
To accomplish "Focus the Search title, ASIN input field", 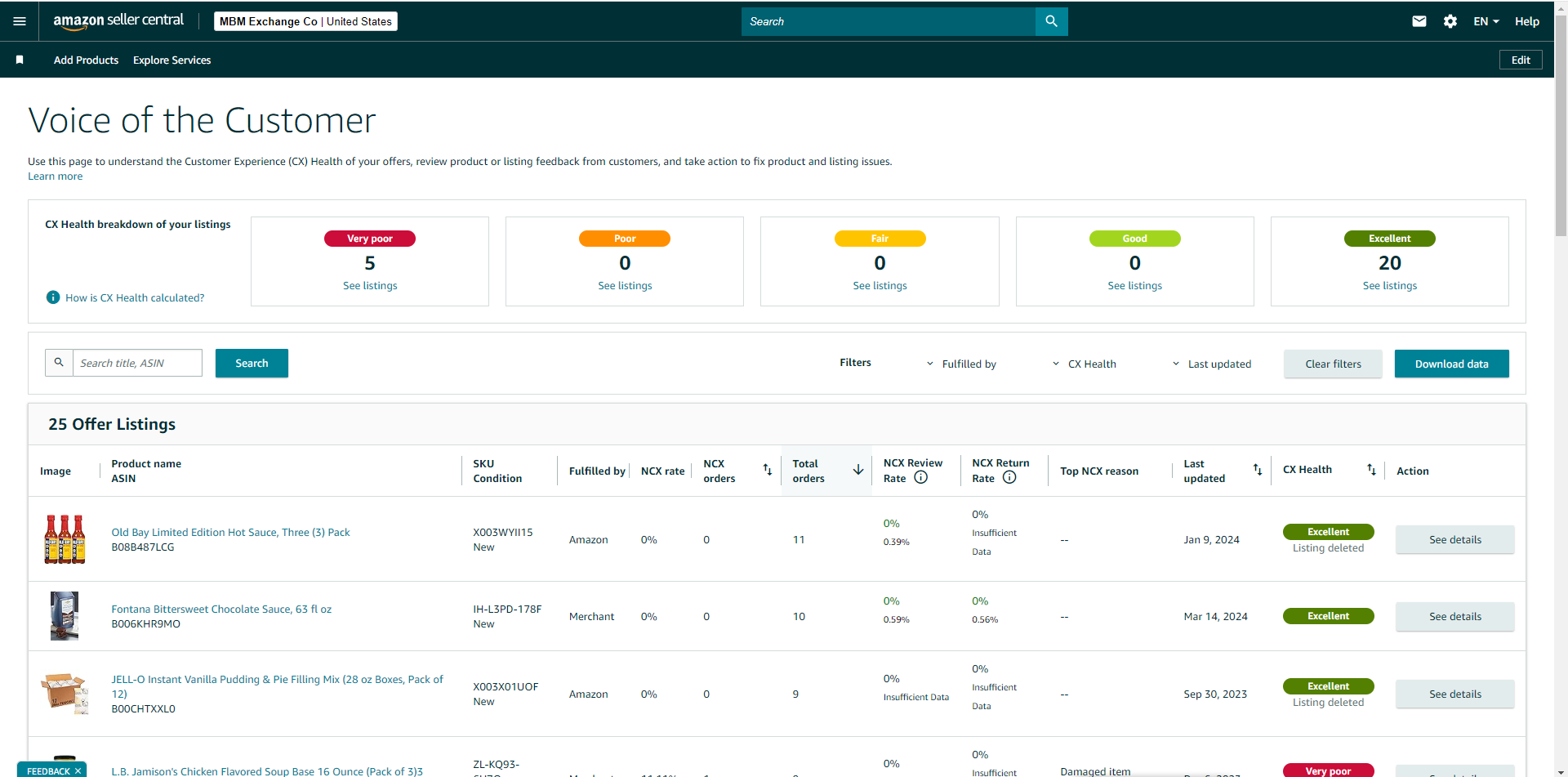I will (x=137, y=363).
